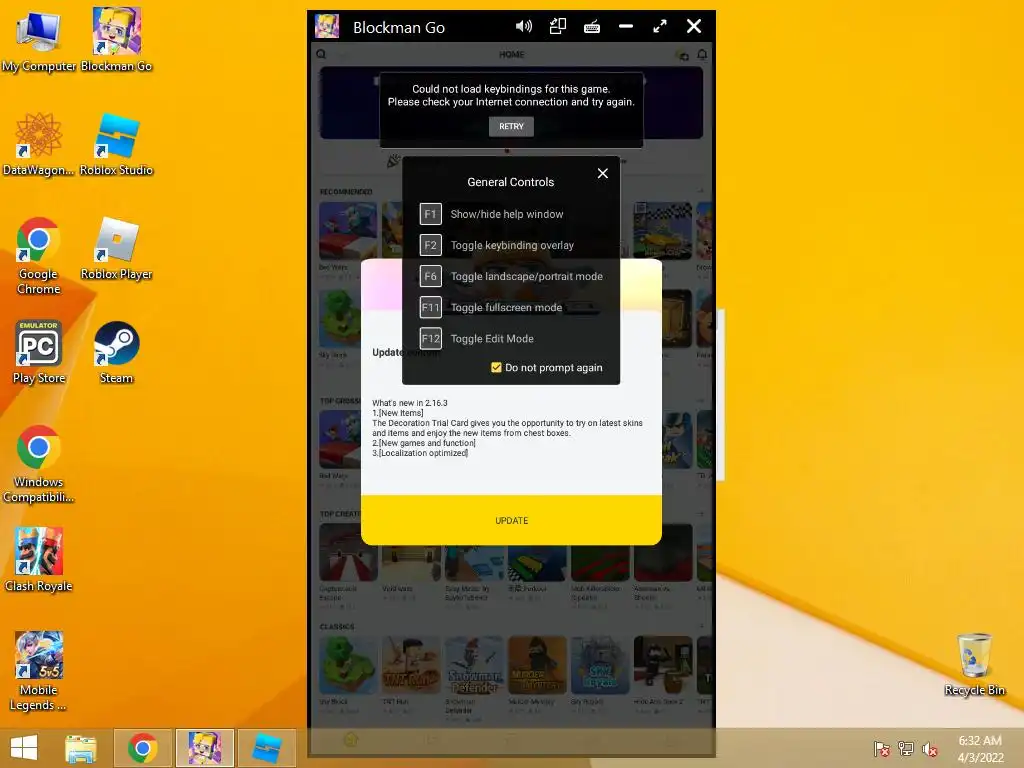Viewport: 1024px width, 768px height.
Task: Click the Action Center flag tray icon
Action: pos(882,749)
